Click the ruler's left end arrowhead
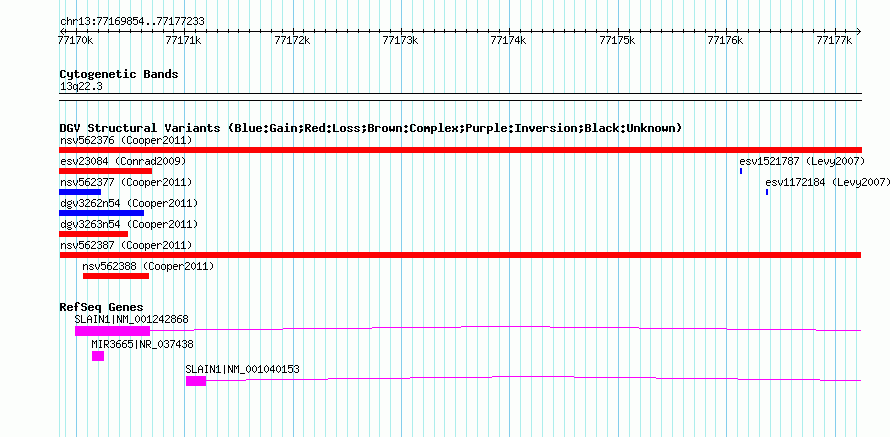Image resolution: width=890 pixels, height=437 pixels. (62, 31)
